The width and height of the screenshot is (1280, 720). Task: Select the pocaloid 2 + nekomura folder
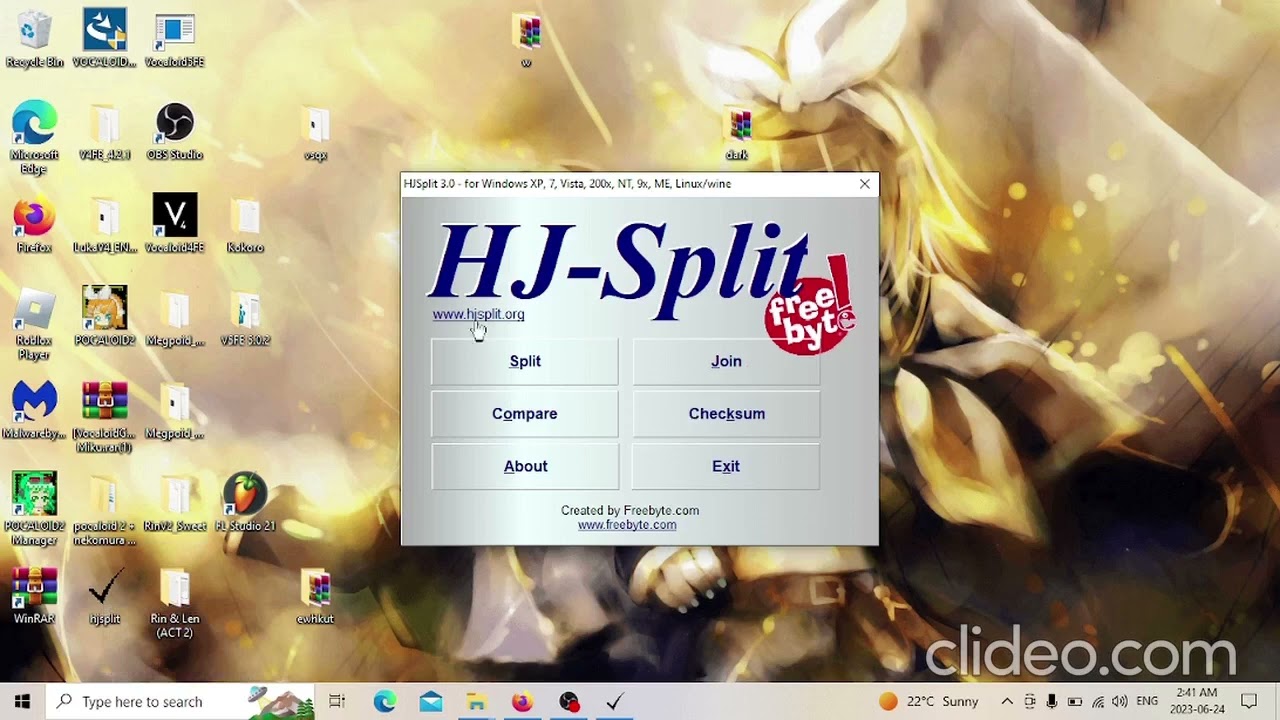coord(104,511)
